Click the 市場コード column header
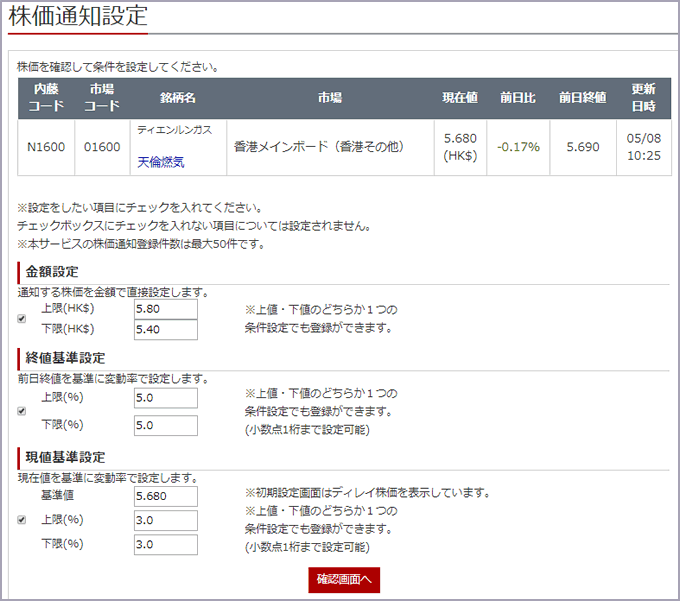The image size is (680, 601). coord(102,98)
